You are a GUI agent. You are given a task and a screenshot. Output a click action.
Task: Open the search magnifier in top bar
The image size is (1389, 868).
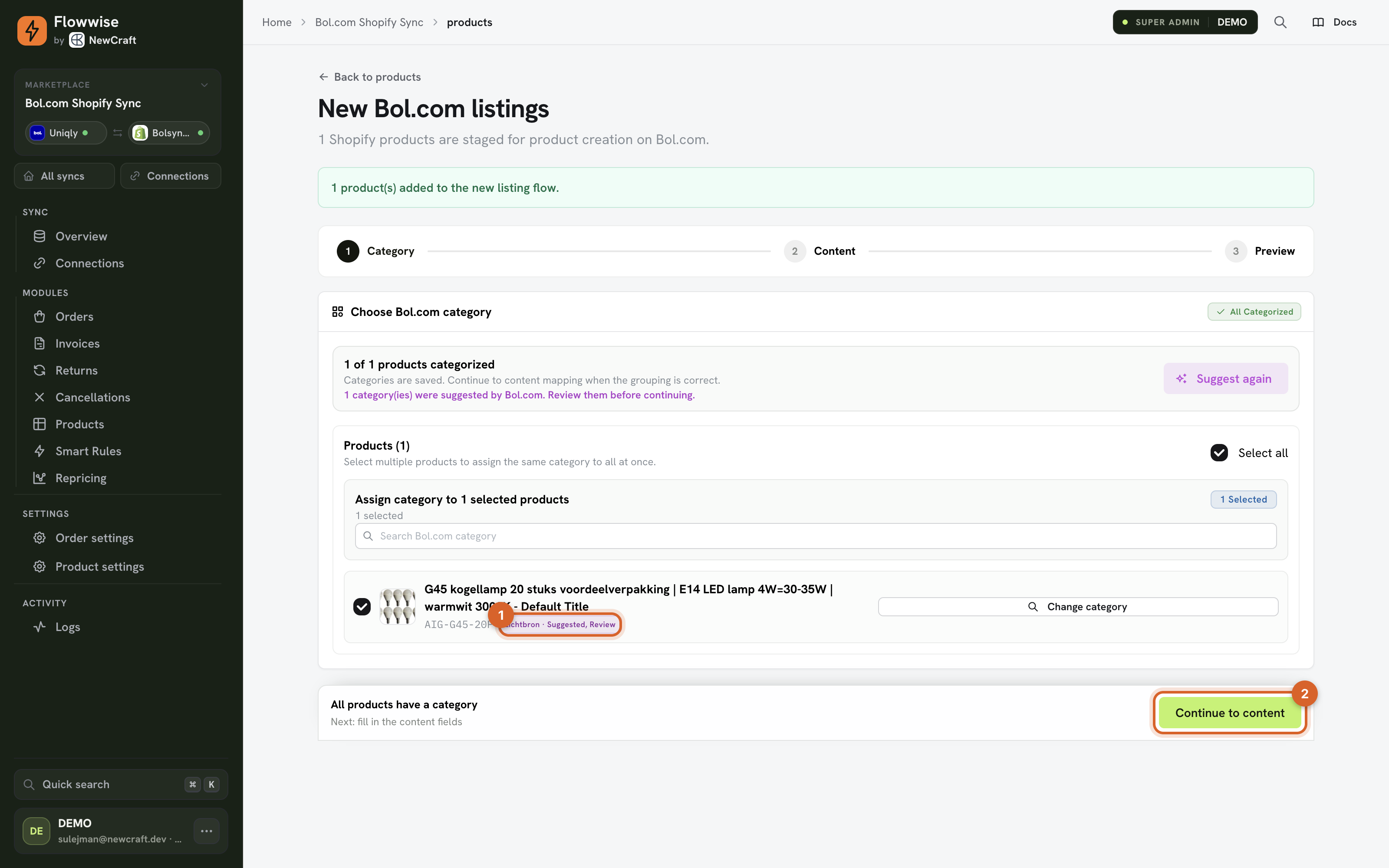pos(1280,23)
